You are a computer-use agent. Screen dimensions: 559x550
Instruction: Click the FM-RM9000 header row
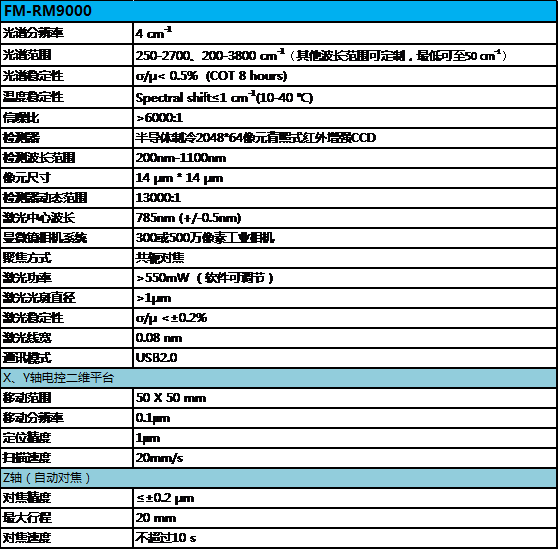click(278, 11)
